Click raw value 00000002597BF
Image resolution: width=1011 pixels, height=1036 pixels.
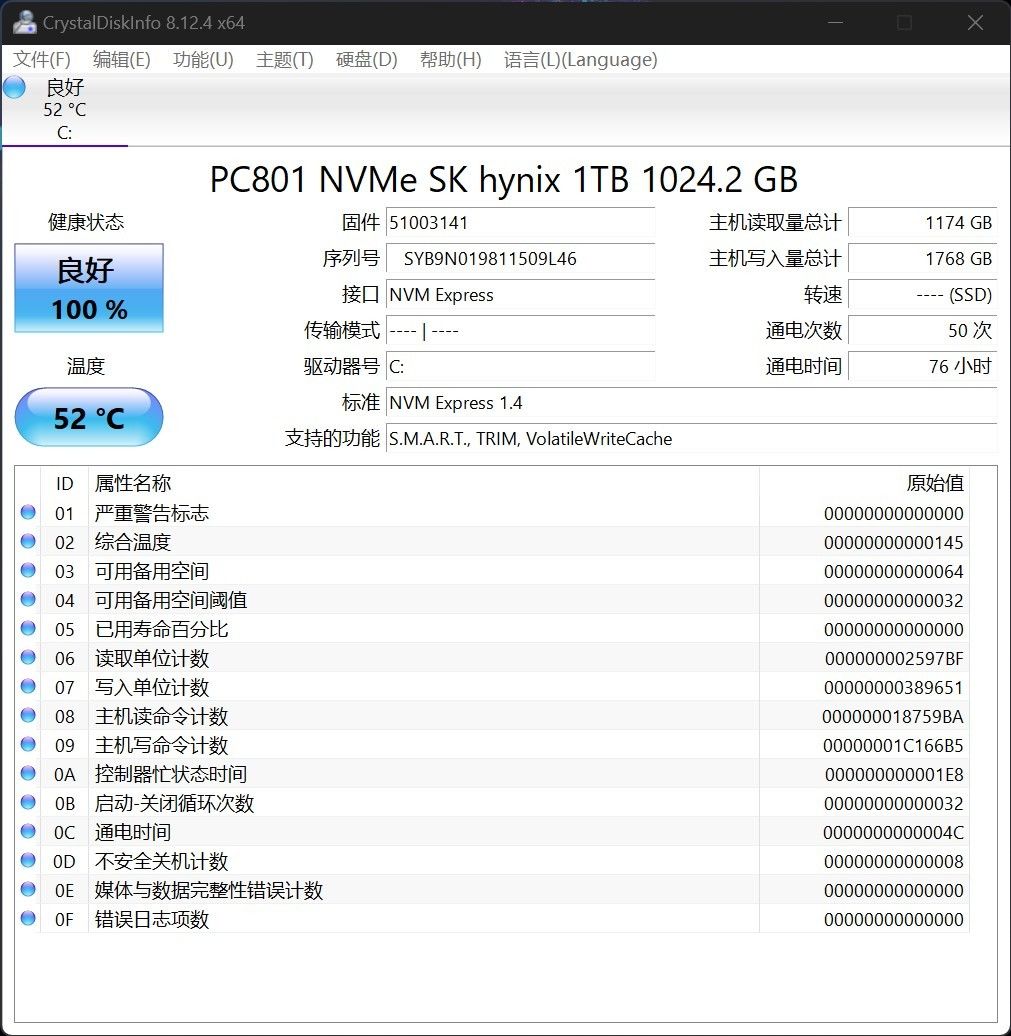pos(893,659)
